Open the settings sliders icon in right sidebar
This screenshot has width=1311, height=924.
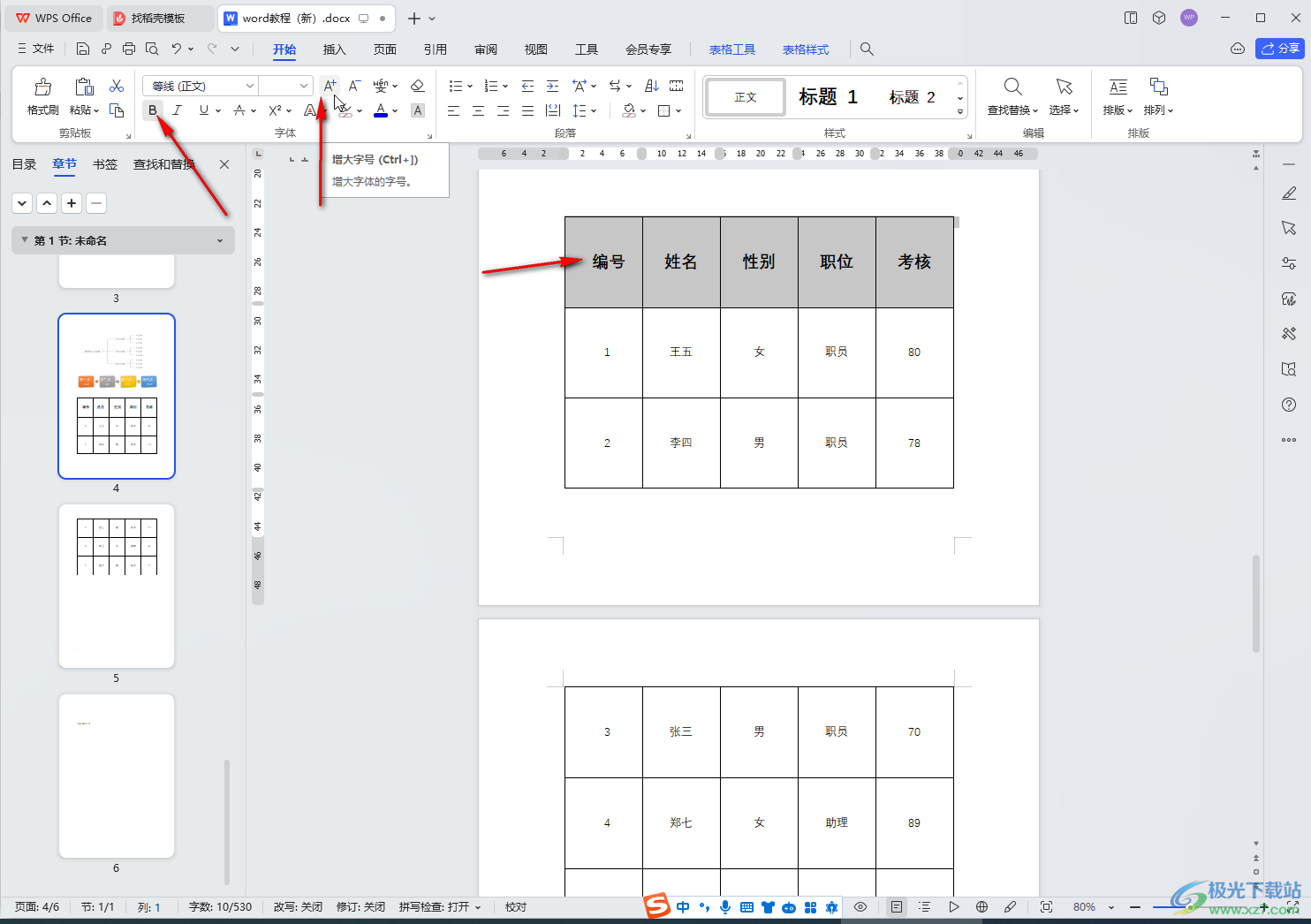click(1289, 263)
